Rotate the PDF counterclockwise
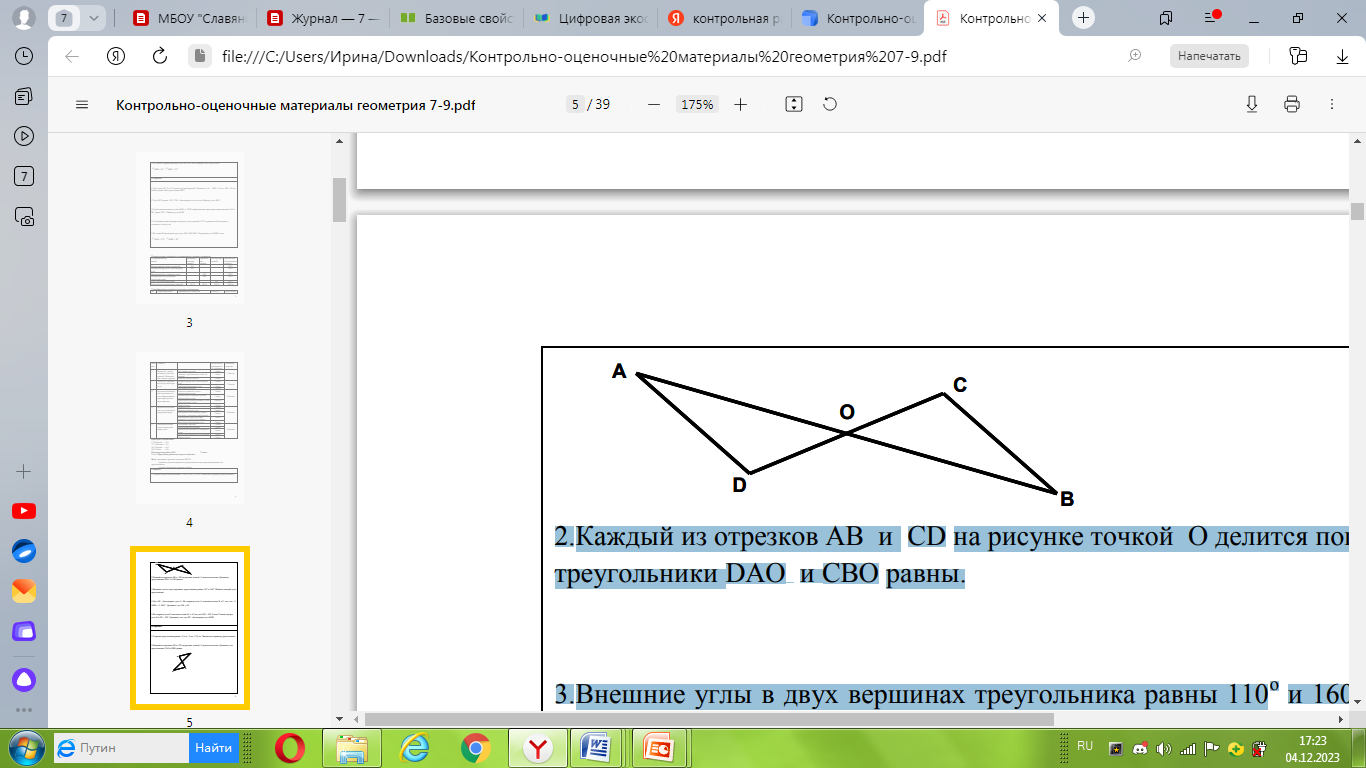1366x768 pixels. coord(829,104)
